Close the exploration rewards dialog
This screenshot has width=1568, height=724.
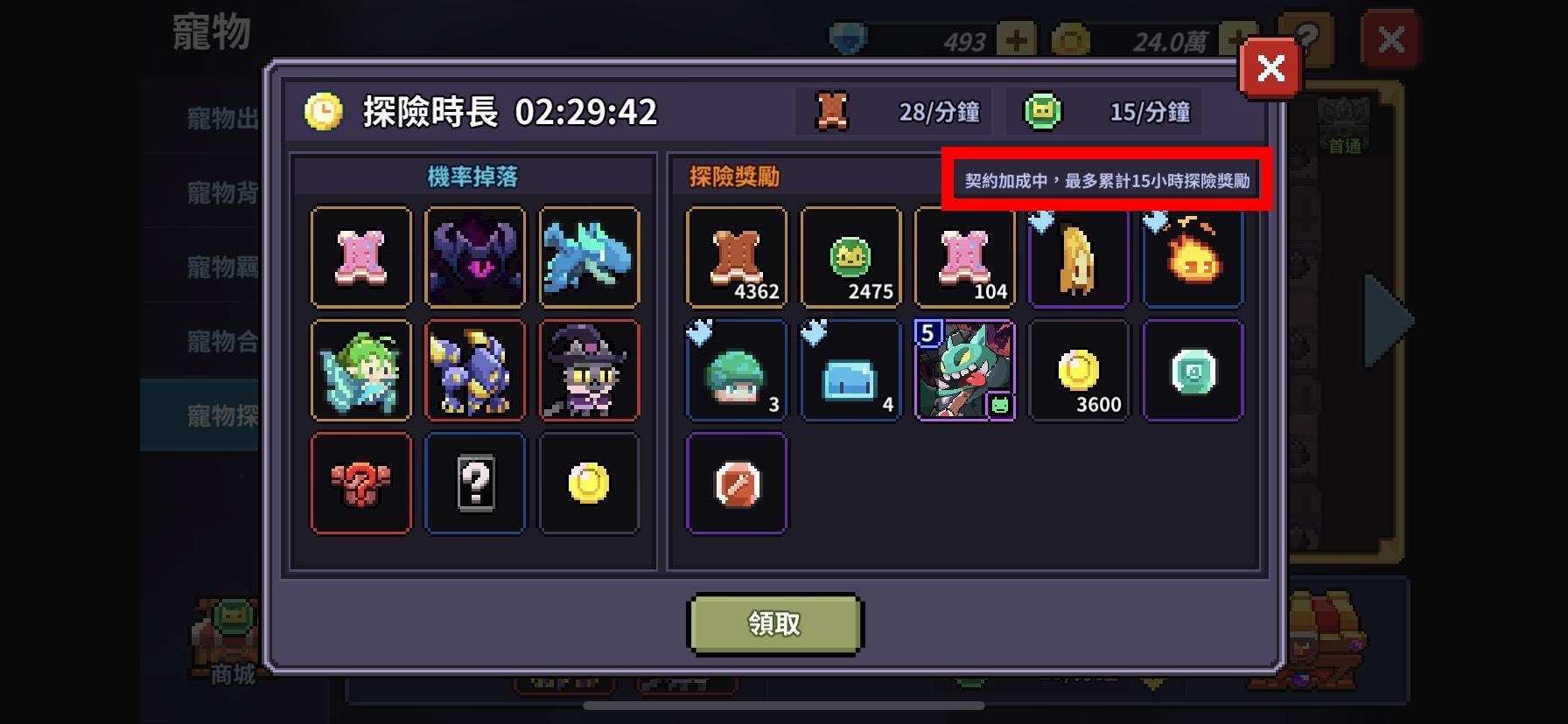click(x=1270, y=67)
